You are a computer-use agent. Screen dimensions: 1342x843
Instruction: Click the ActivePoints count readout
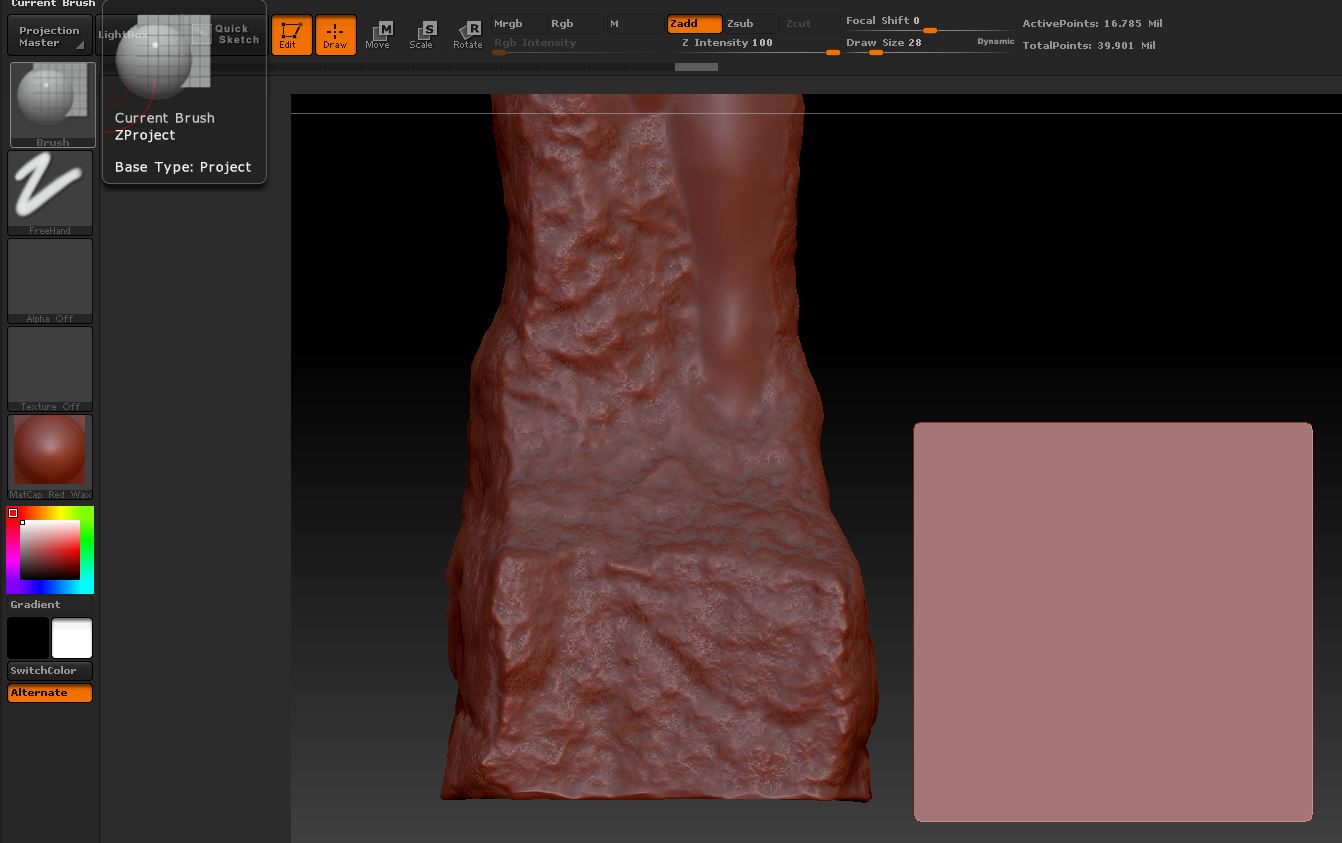pos(1092,23)
